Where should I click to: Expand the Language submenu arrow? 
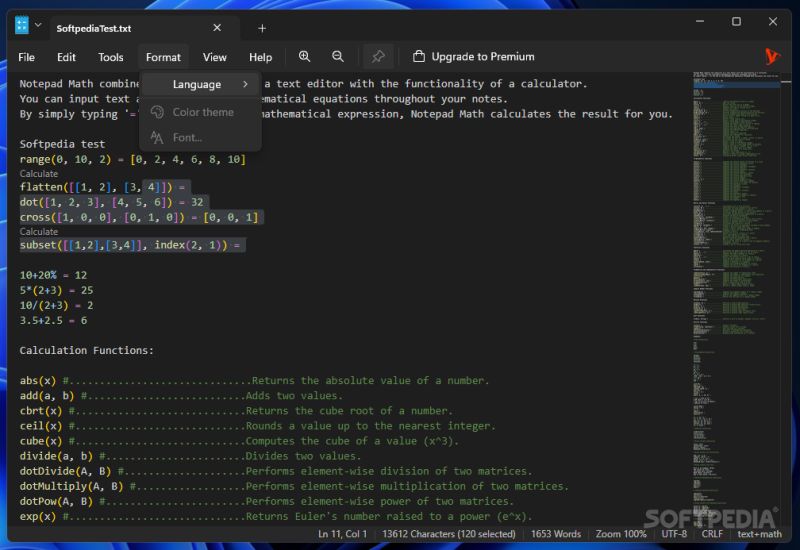pyautogui.click(x=245, y=84)
